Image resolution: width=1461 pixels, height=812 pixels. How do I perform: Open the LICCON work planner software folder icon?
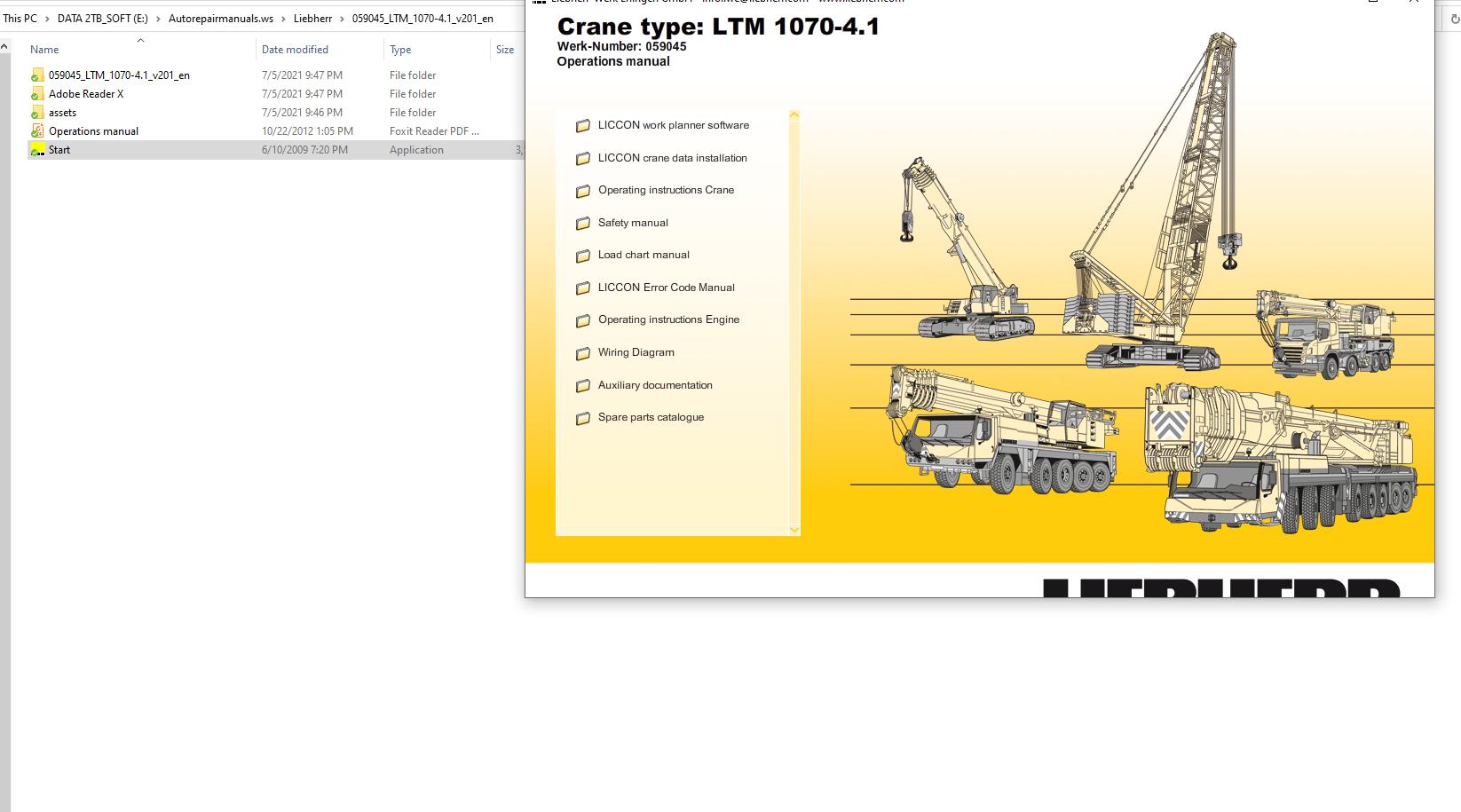(x=584, y=125)
